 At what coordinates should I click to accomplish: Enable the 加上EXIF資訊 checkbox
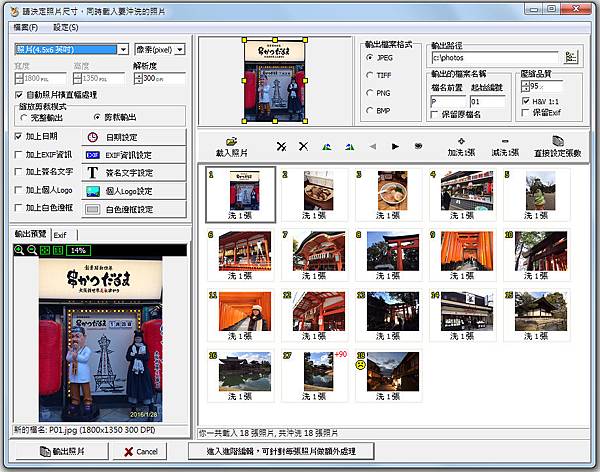(x=20, y=155)
